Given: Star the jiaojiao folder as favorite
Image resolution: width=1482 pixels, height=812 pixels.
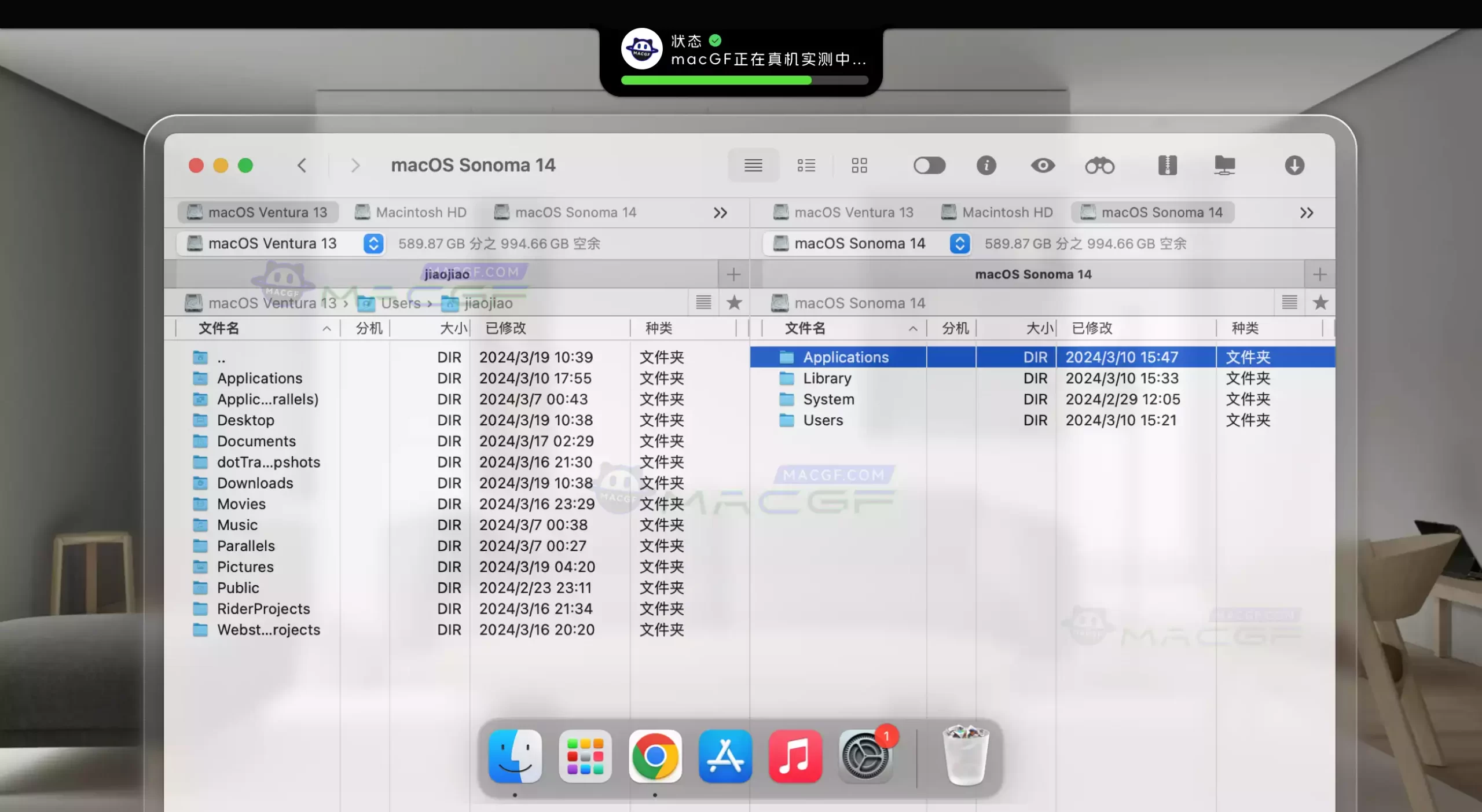Looking at the screenshot, I should (735, 302).
